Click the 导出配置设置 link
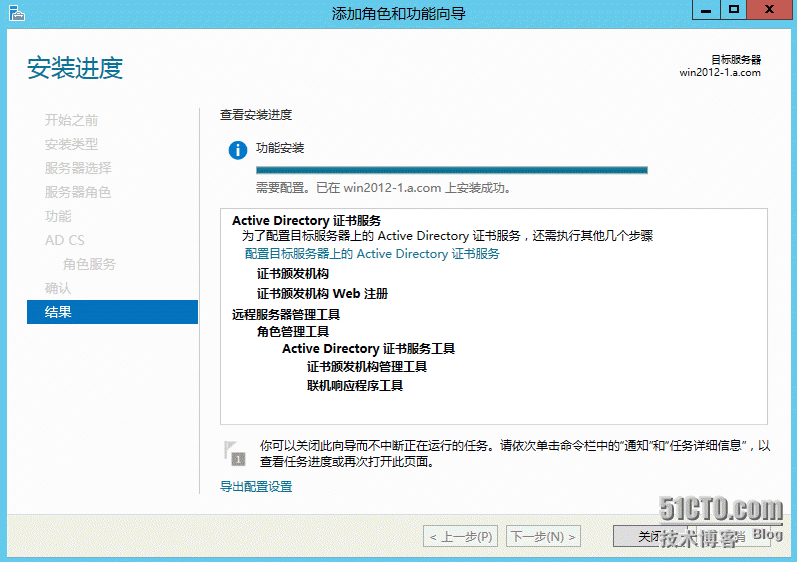 pos(256,486)
